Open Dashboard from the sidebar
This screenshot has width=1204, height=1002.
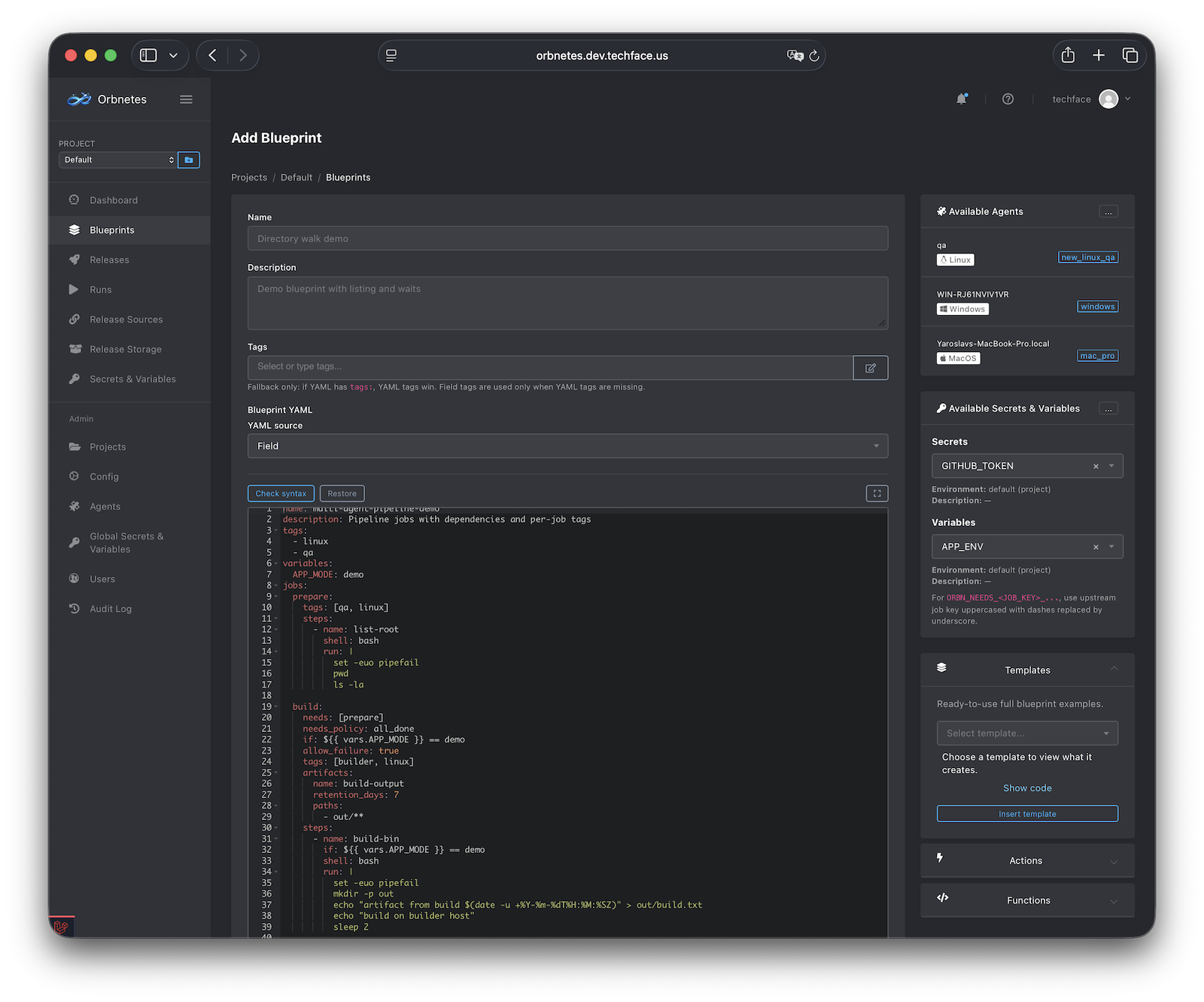coord(114,199)
